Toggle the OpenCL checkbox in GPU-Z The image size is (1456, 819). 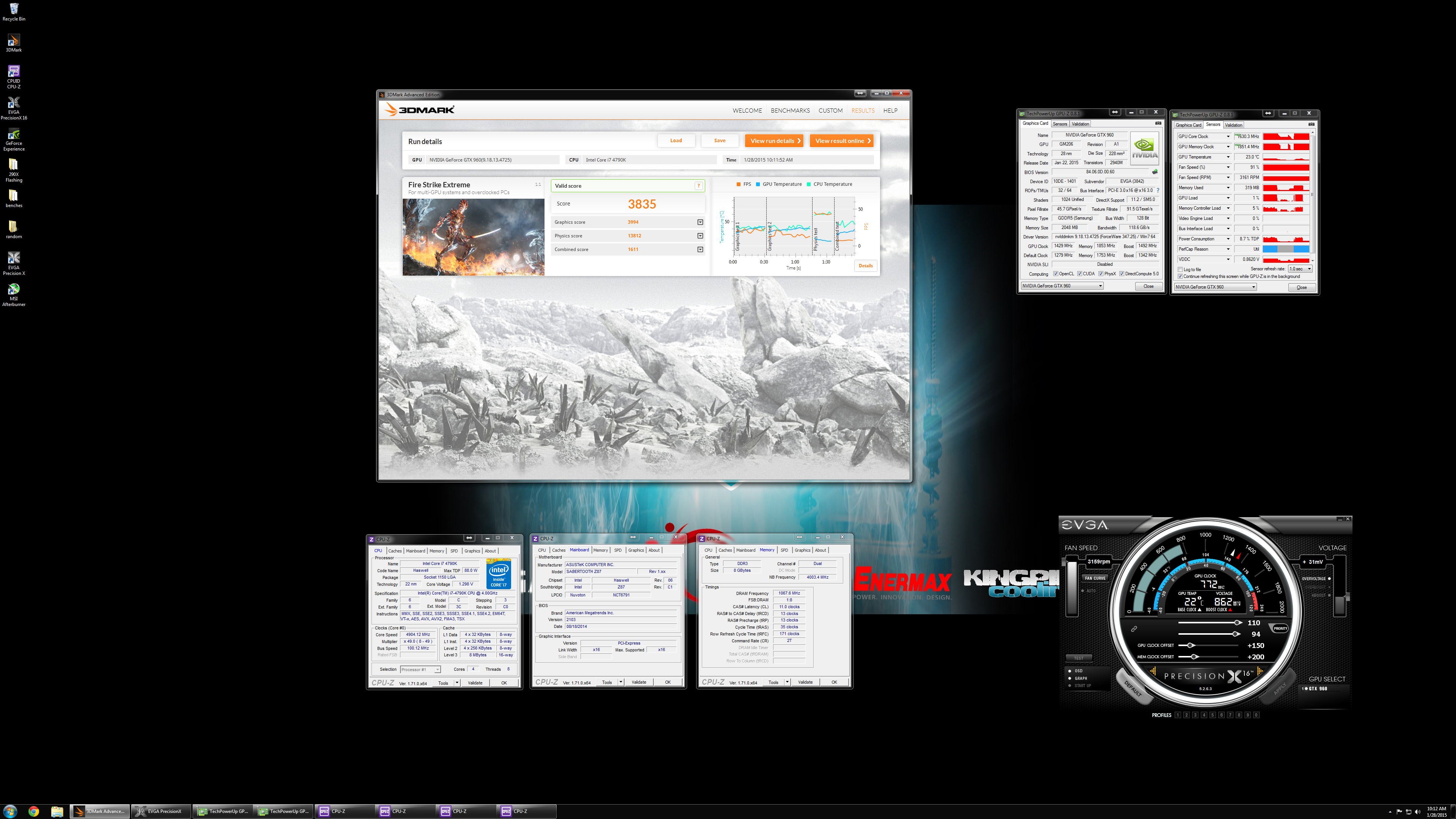tap(1056, 274)
